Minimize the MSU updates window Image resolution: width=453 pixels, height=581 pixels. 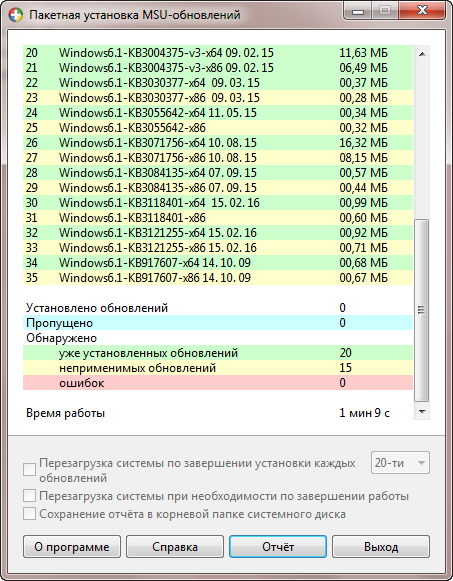point(357,11)
